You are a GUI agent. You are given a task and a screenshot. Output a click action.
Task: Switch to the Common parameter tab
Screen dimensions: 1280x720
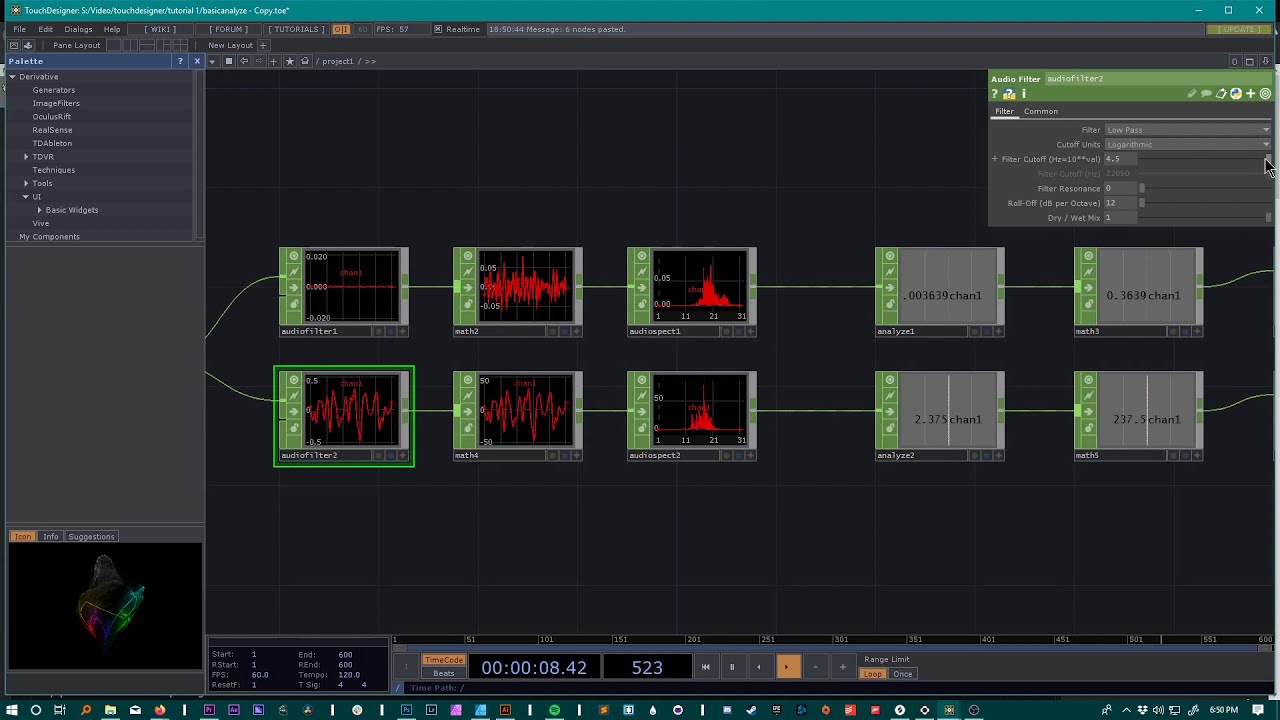(1040, 112)
